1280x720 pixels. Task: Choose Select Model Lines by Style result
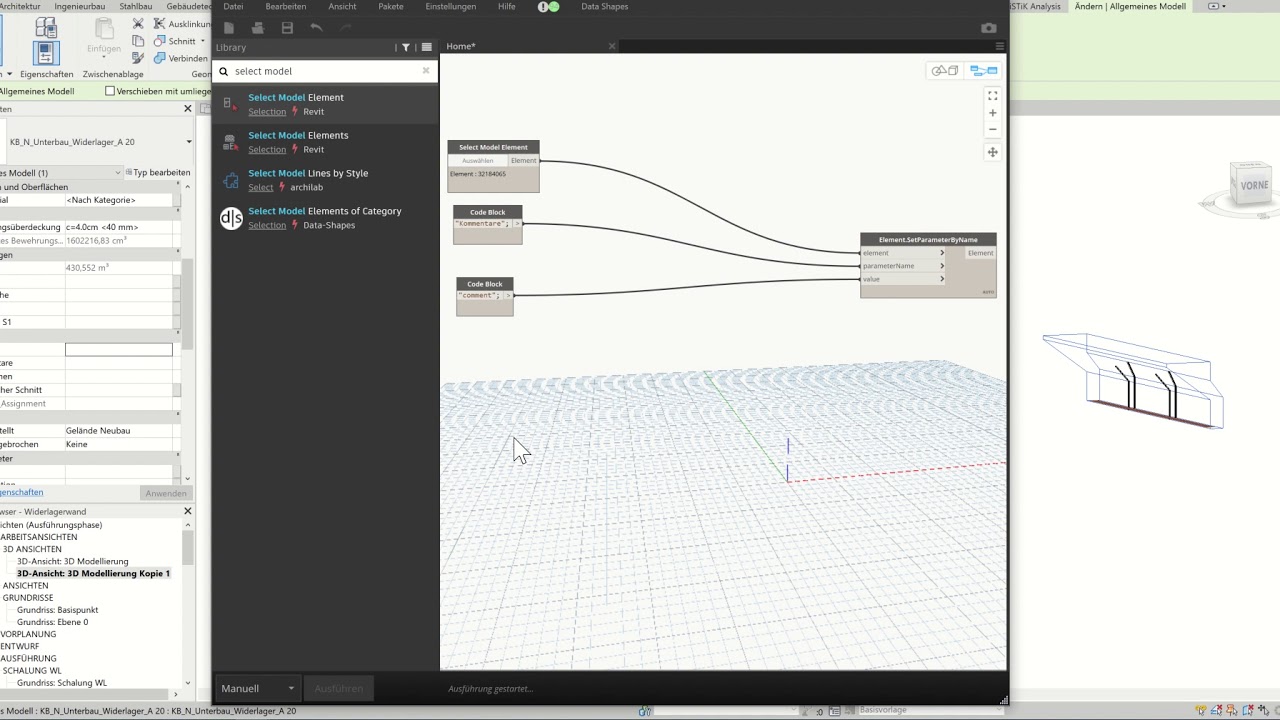click(x=325, y=180)
